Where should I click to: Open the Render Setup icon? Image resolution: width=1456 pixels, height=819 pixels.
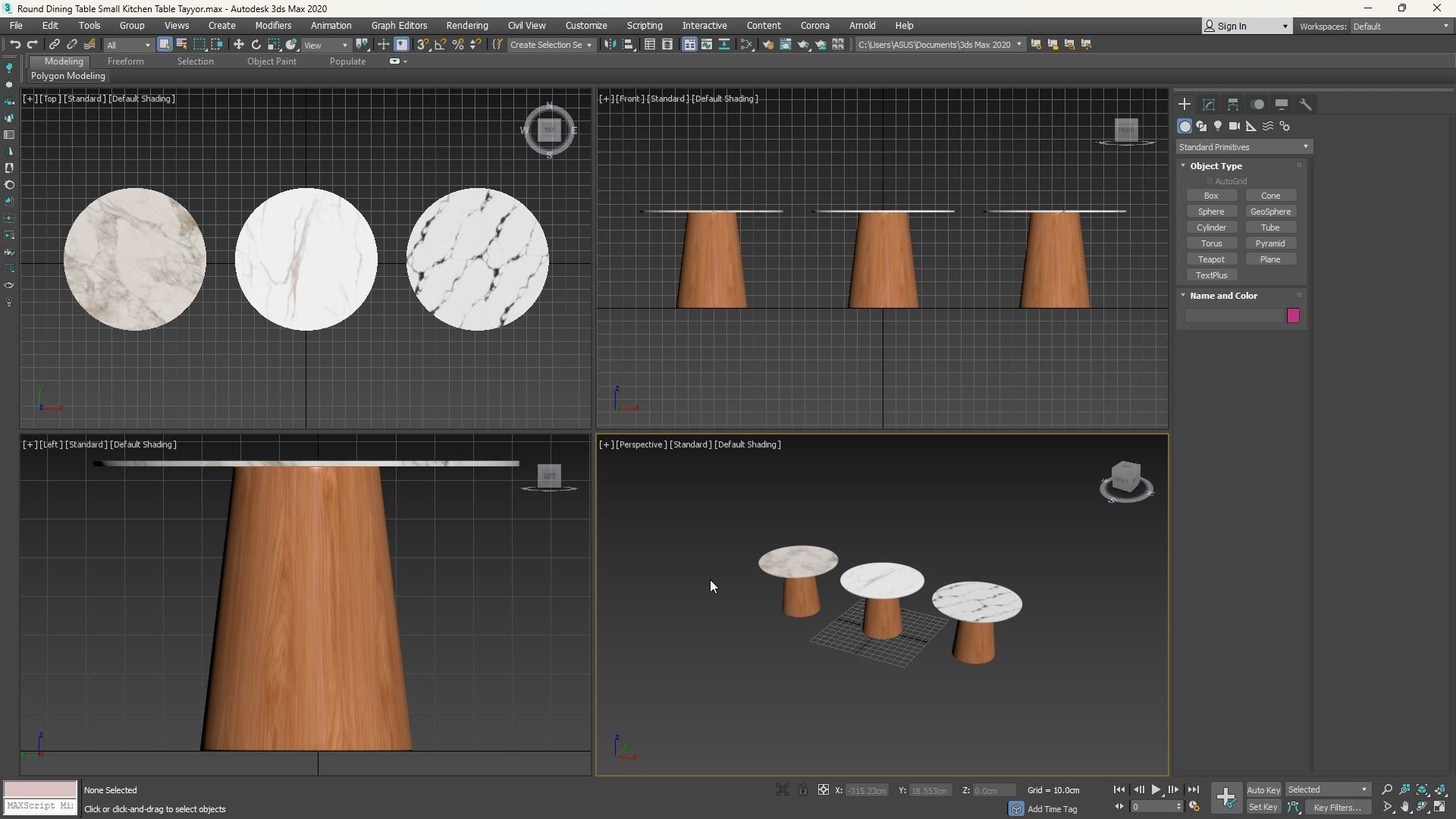(767, 45)
